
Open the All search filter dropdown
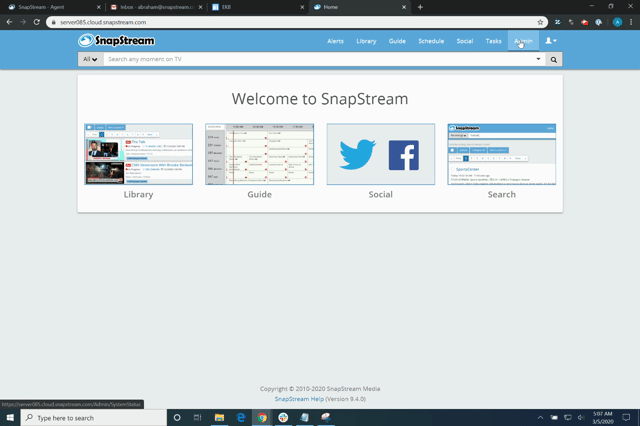90,59
